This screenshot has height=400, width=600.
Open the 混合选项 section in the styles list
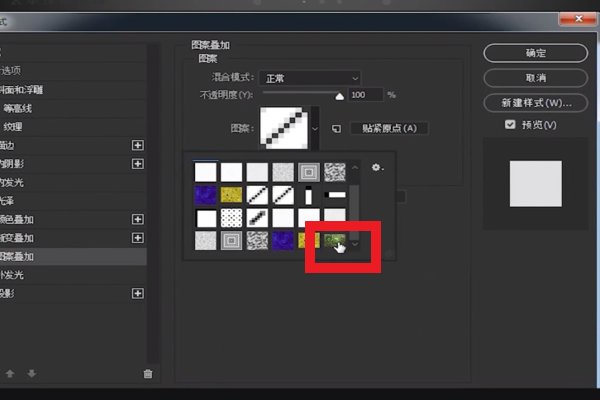point(73,70)
